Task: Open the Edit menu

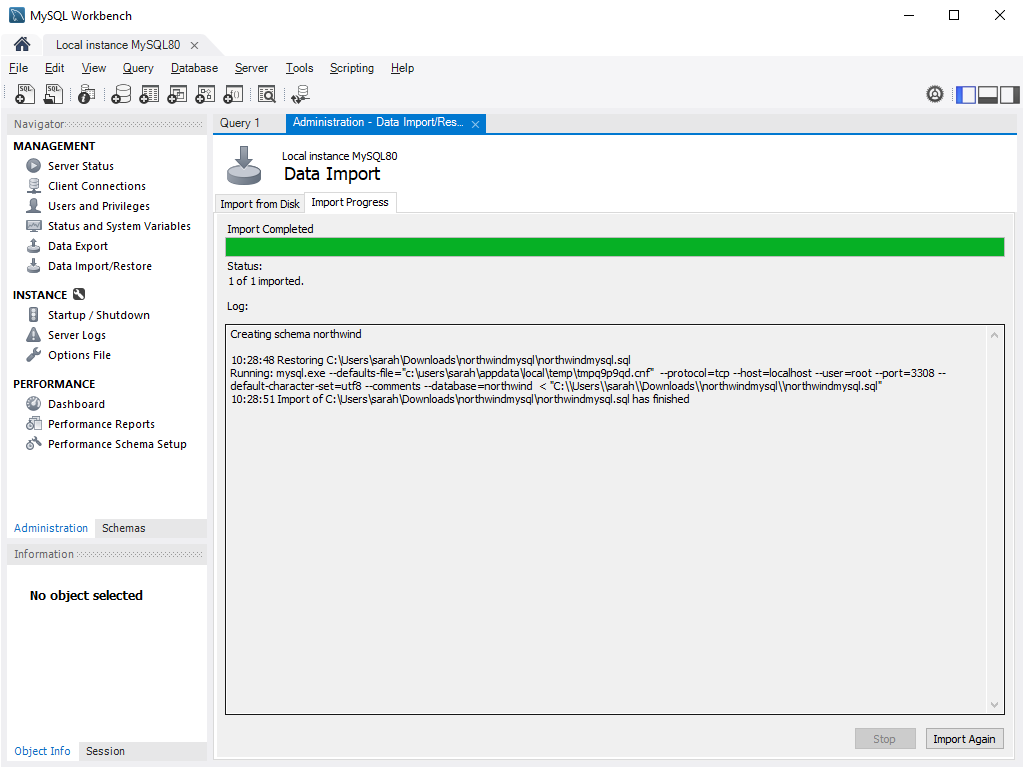Action: pyautogui.click(x=54, y=68)
